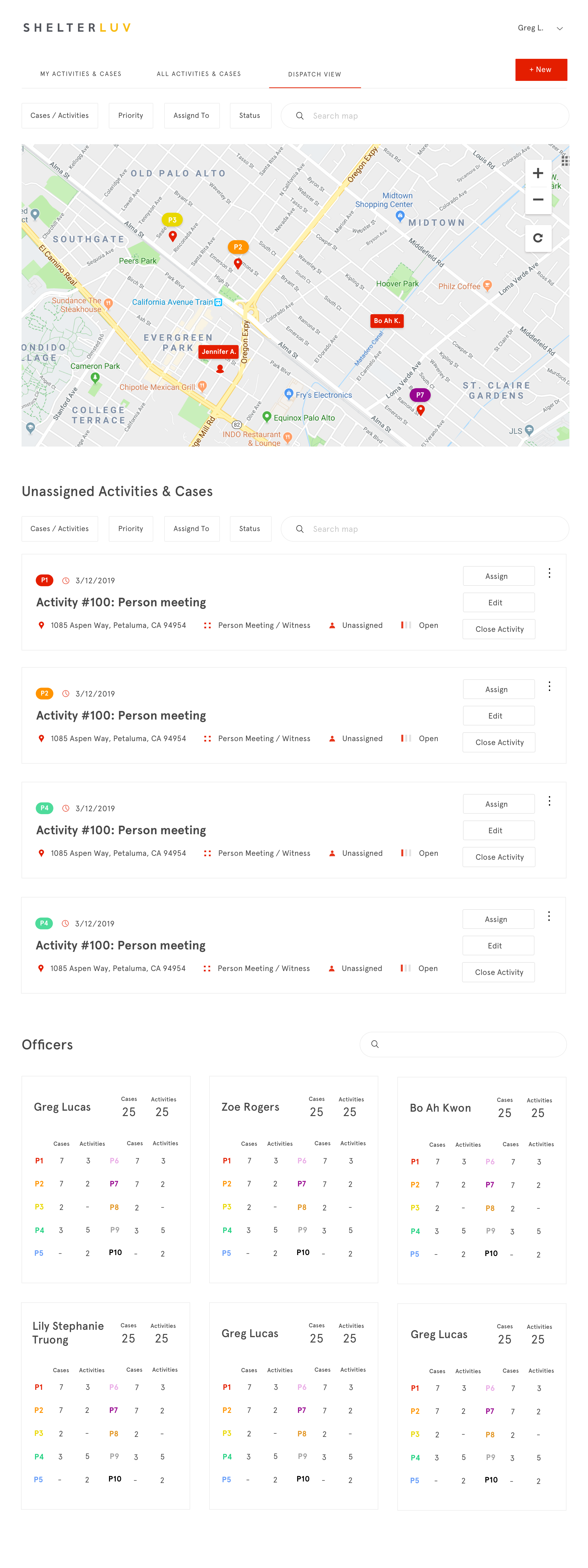The image size is (588, 1568).
Task: Select the purple P7 map marker
Action: pyautogui.click(x=420, y=395)
